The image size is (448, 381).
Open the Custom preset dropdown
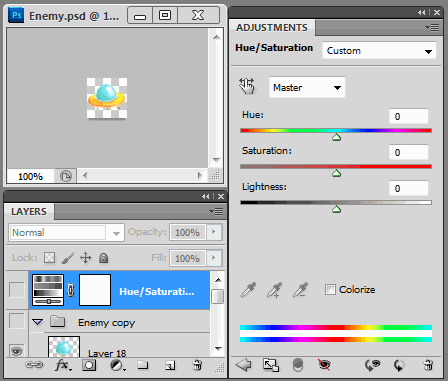(x=379, y=51)
